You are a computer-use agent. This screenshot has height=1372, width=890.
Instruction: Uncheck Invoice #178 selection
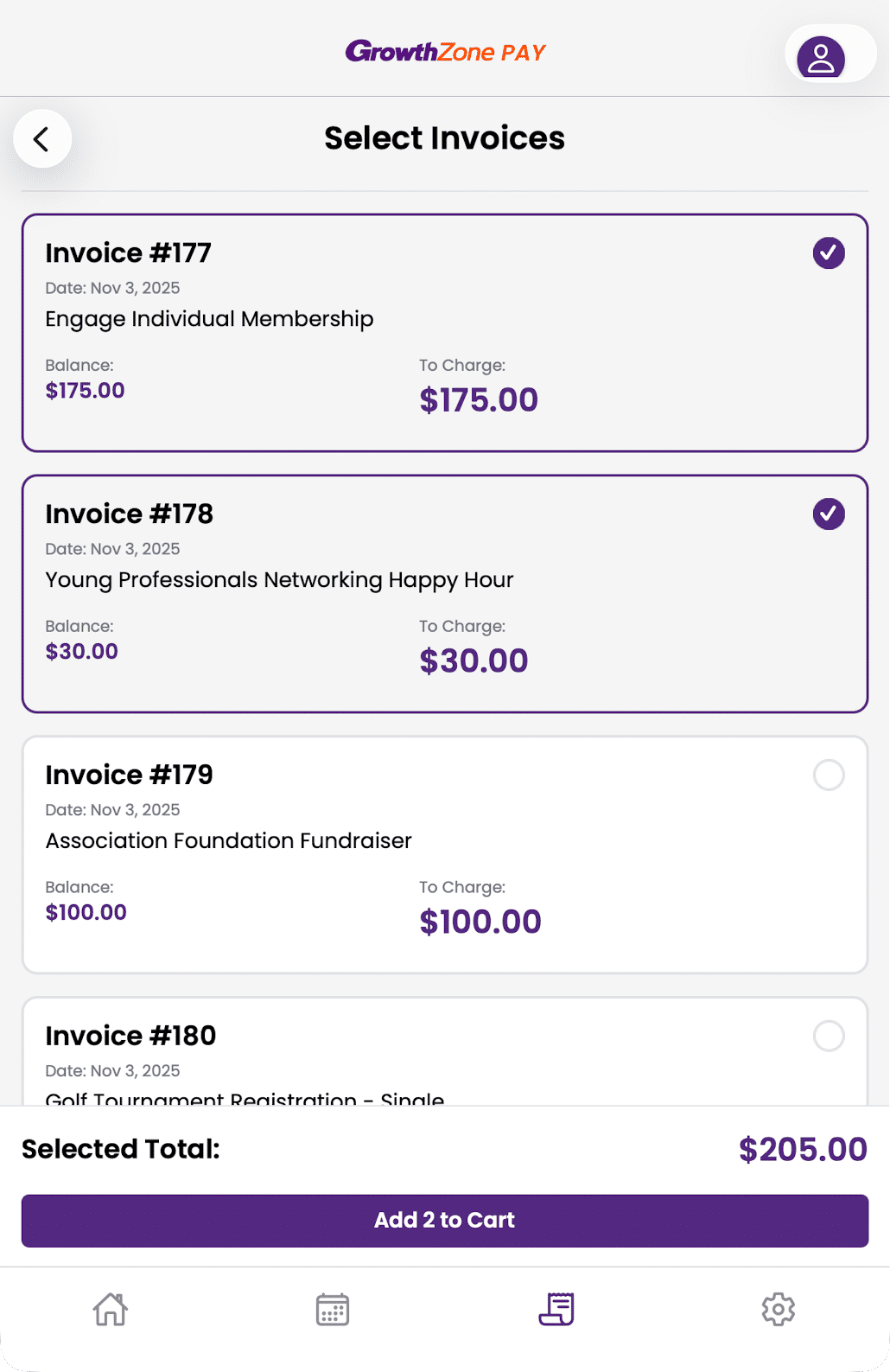tap(829, 514)
